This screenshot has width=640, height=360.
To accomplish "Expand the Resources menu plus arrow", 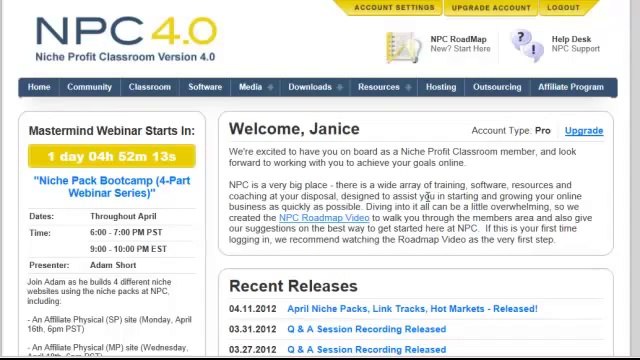I will (408, 87).
